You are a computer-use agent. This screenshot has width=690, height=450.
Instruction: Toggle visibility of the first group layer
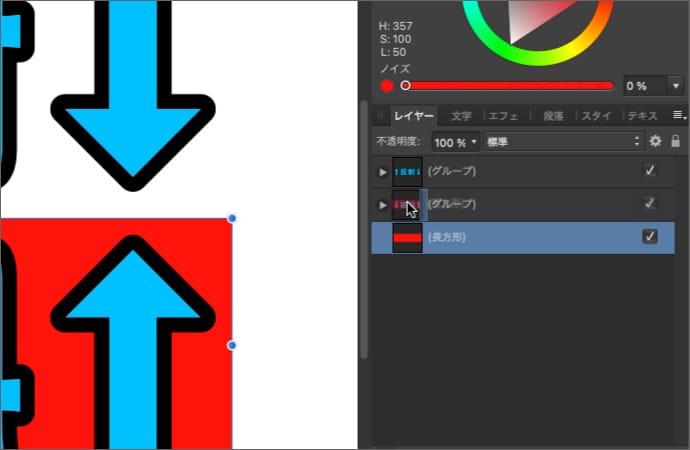(650, 171)
